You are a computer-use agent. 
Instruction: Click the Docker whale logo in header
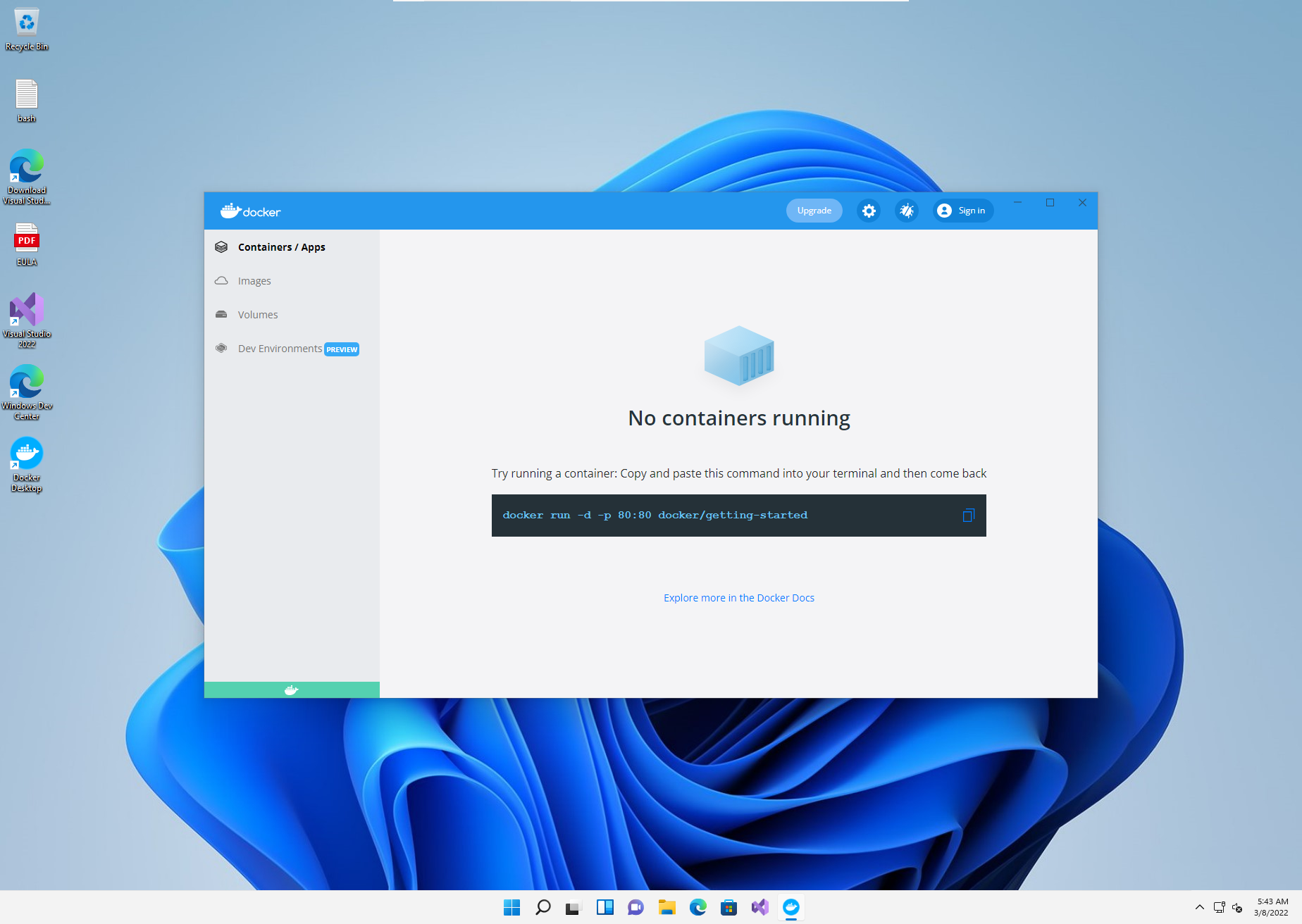[250, 211]
